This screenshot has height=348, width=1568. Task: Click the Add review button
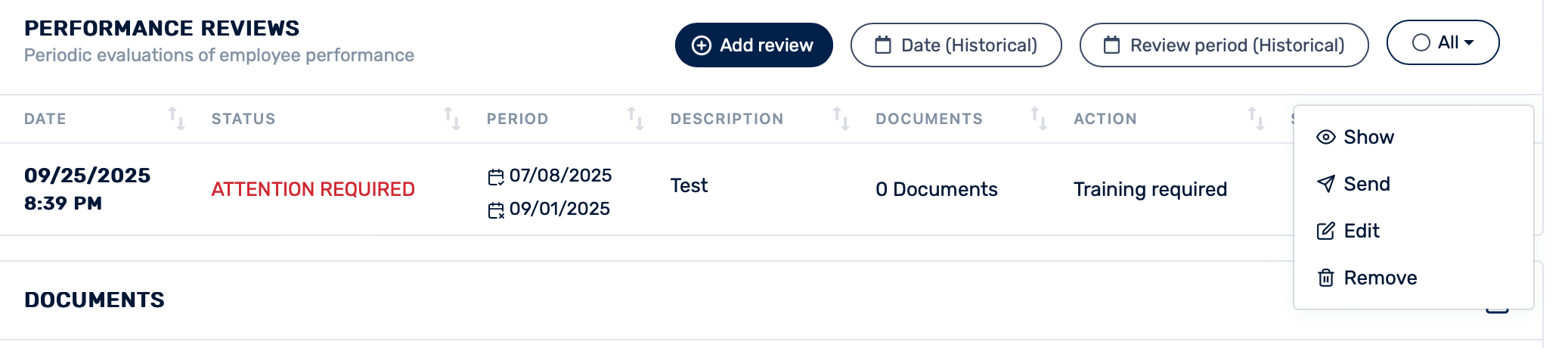(754, 45)
